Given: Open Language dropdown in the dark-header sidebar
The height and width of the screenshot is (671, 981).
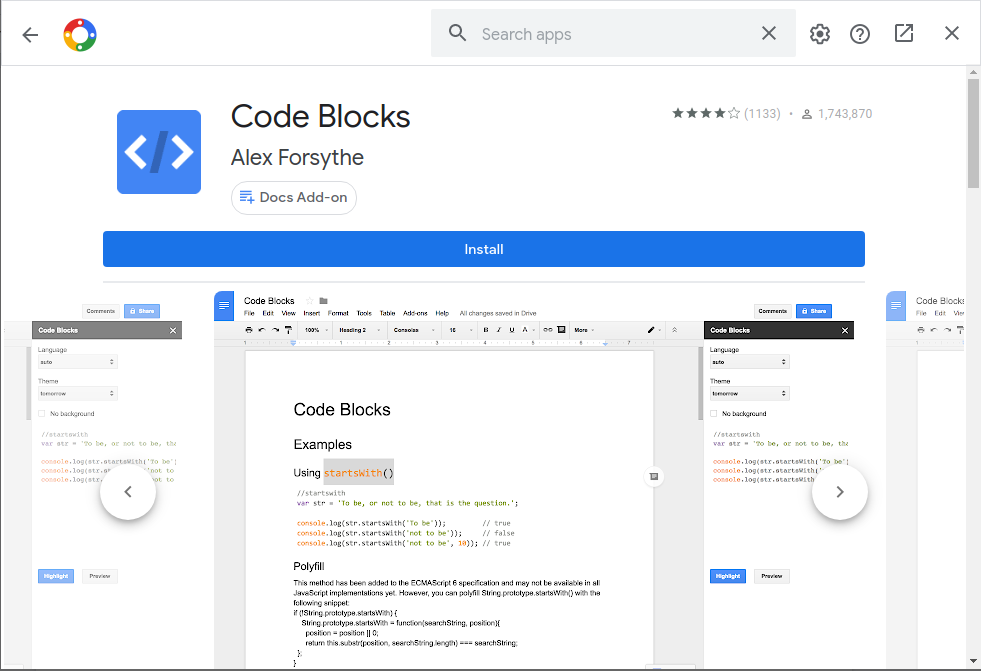Looking at the screenshot, I should coord(750,362).
